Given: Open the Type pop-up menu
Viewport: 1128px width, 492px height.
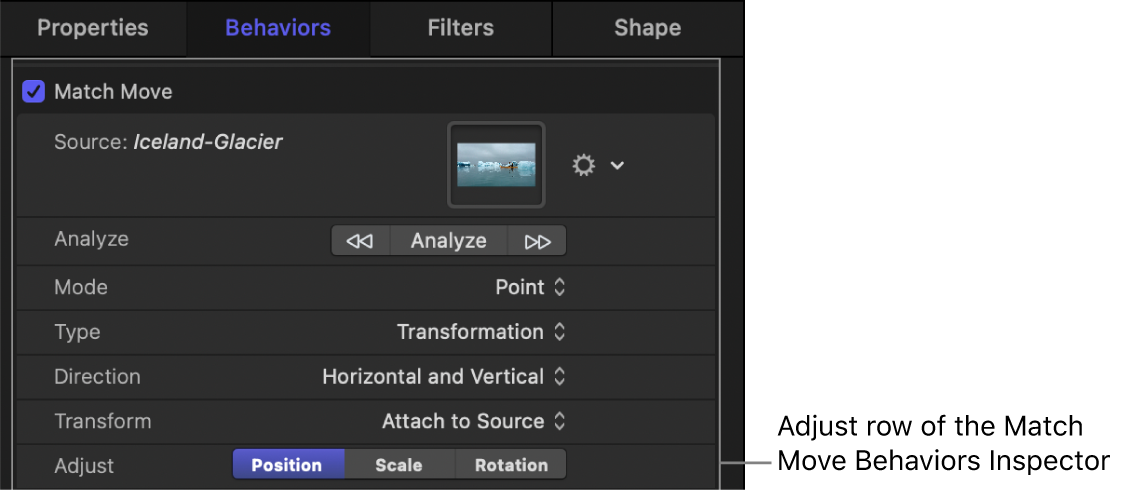Looking at the screenshot, I should pos(481,332).
